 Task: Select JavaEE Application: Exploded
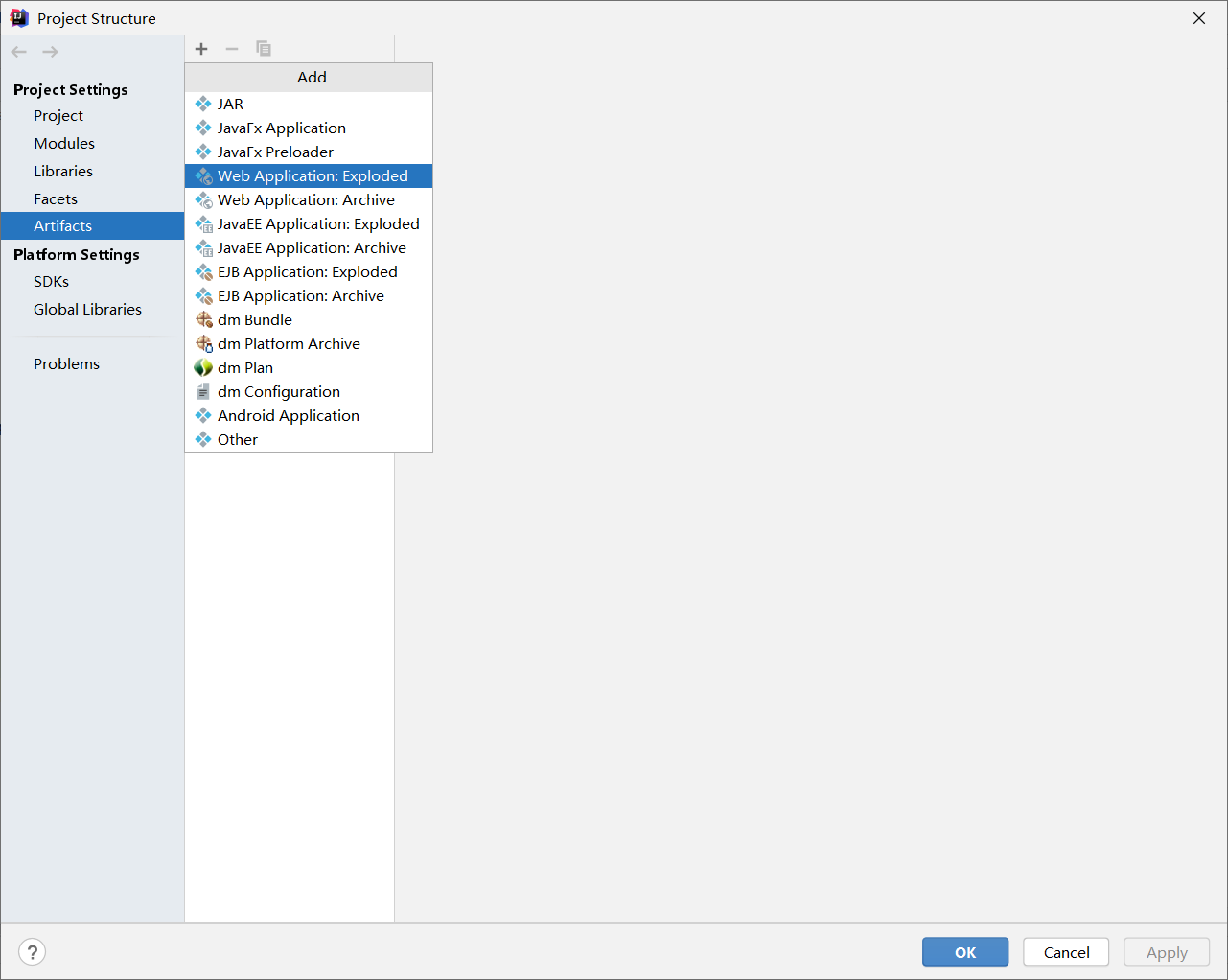[x=309, y=223]
